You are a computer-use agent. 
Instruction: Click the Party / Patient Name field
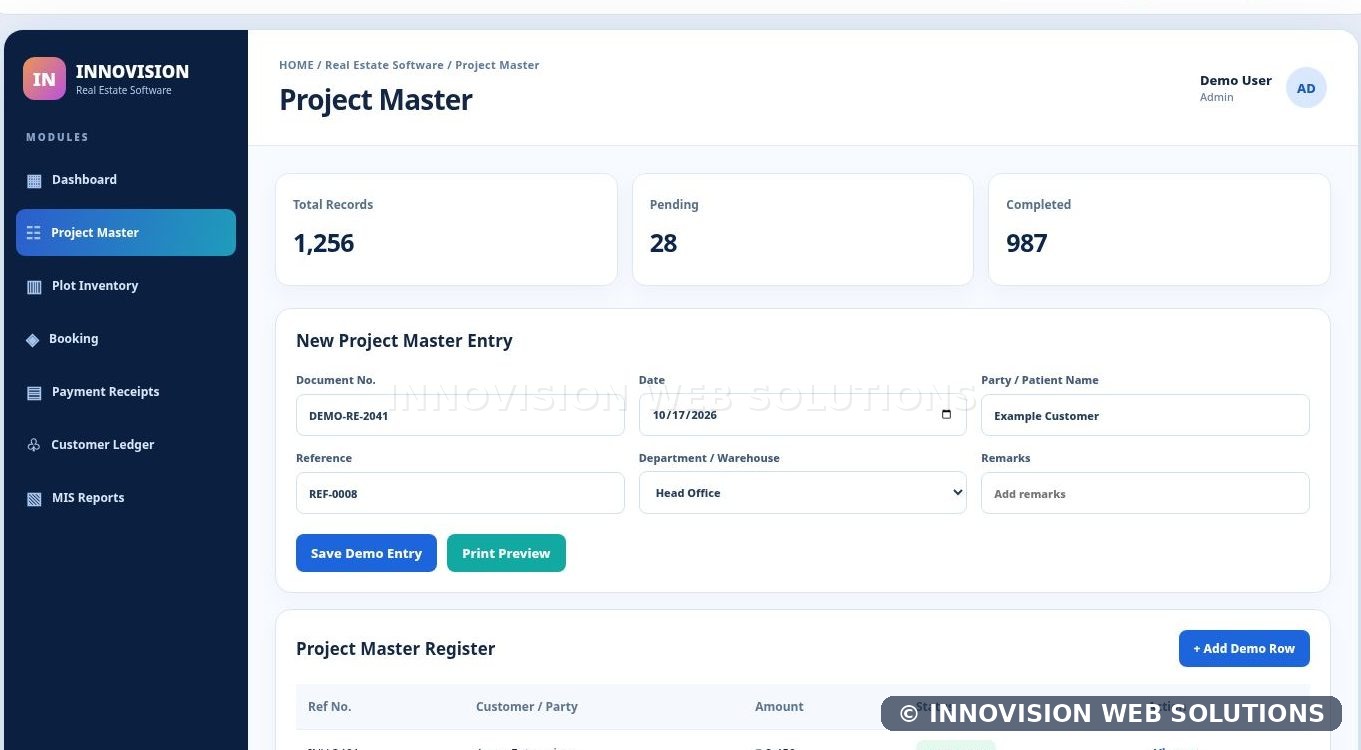click(x=1145, y=415)
